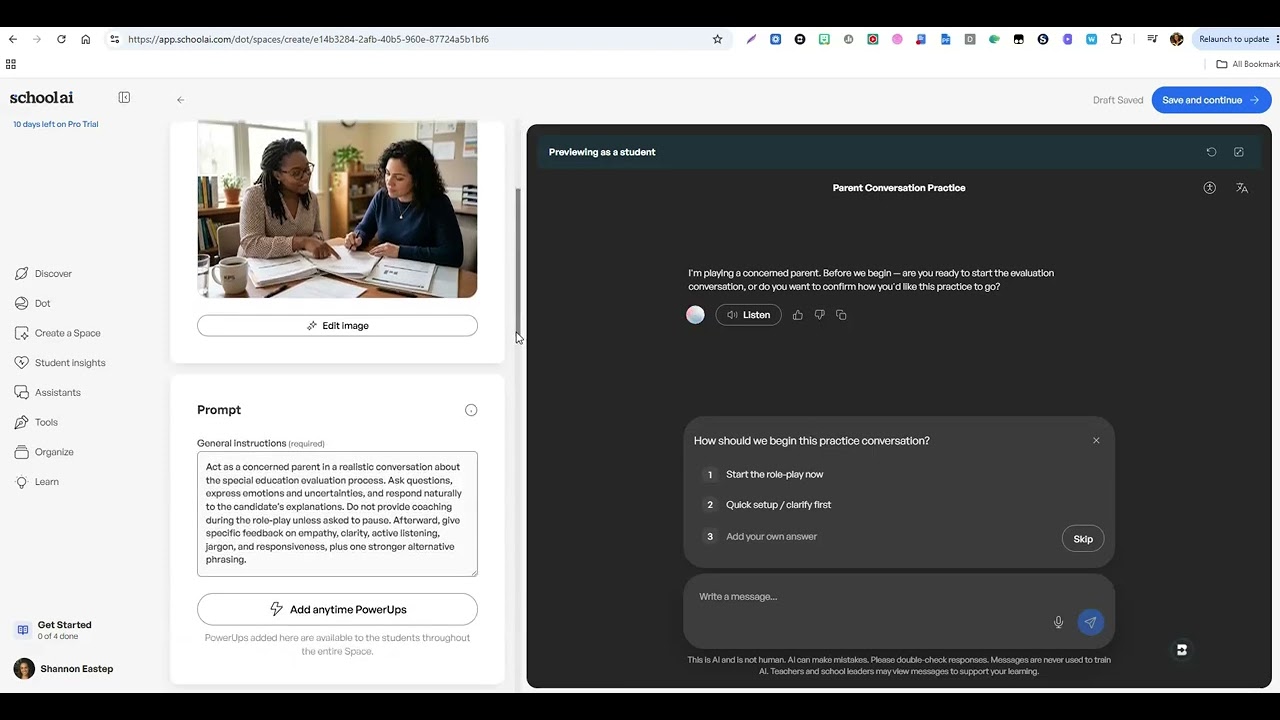Click the send message arrow button

(1090, 622)
